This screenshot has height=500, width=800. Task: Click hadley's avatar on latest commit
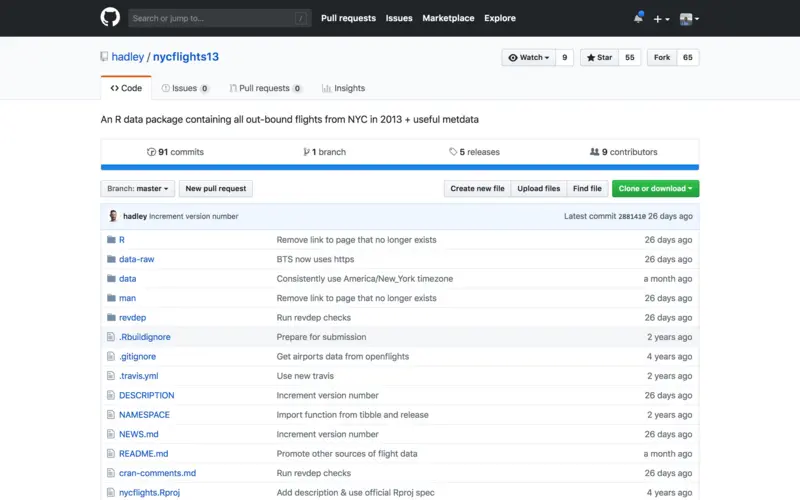[x=113, y=216]
